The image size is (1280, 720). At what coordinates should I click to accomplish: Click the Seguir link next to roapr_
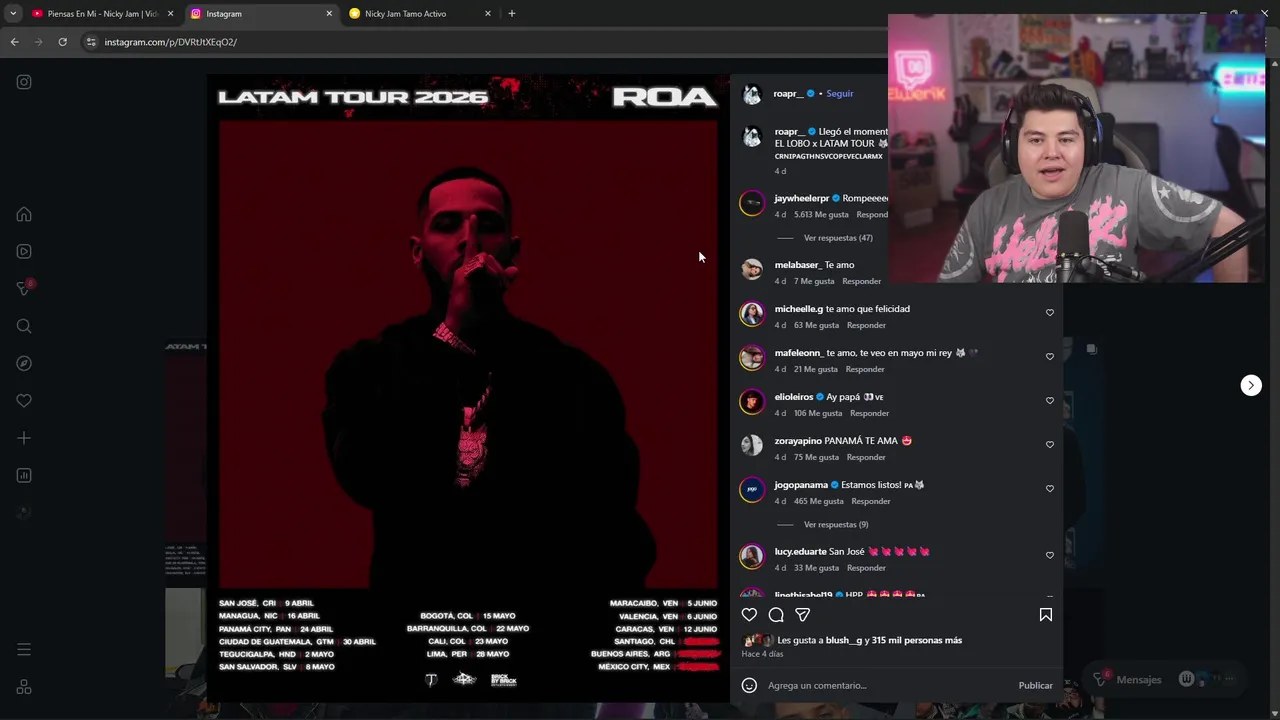pyautogui.click(x=840, y=94)
